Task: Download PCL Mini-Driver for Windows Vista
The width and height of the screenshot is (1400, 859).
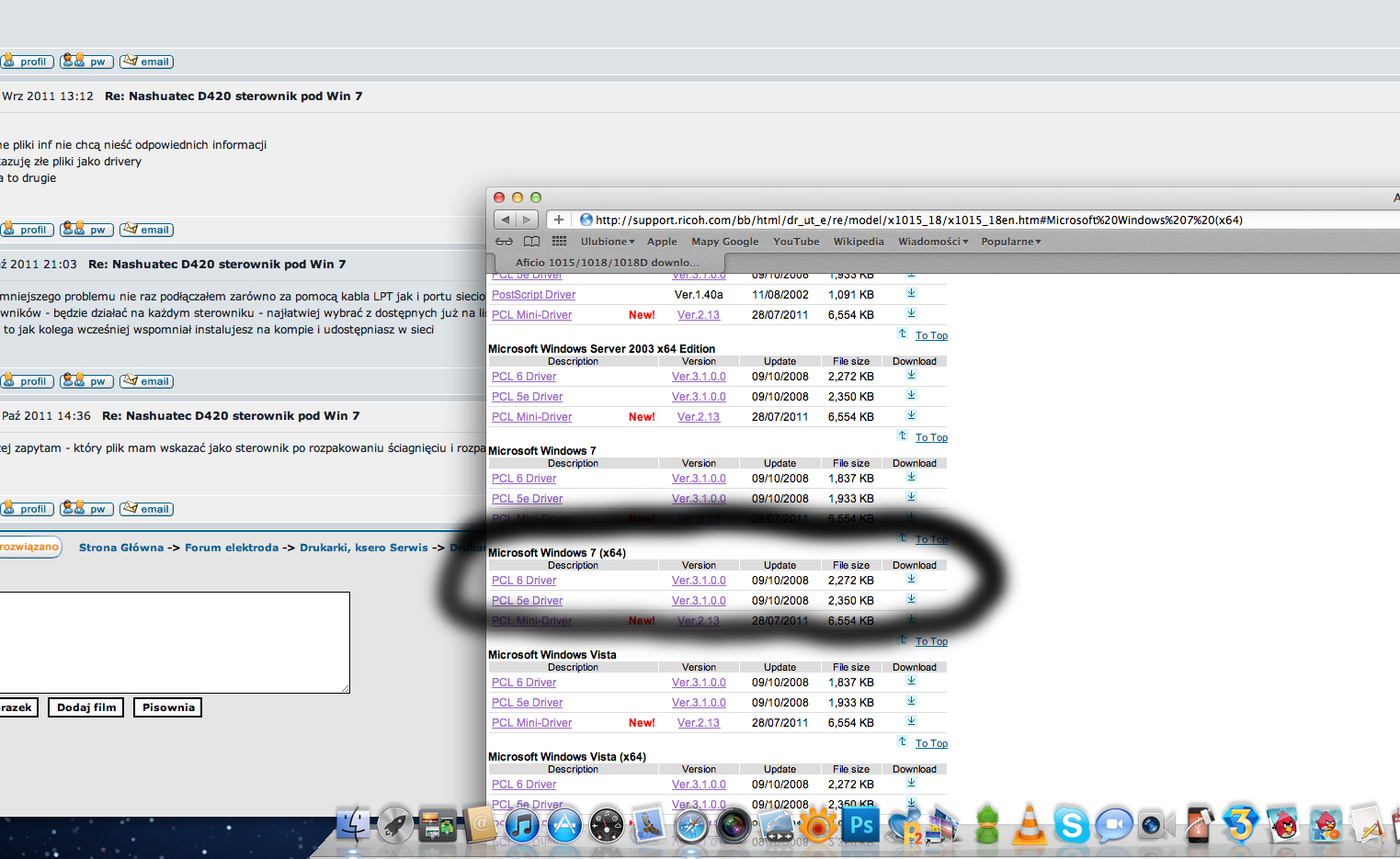Action: click(911, 721)
